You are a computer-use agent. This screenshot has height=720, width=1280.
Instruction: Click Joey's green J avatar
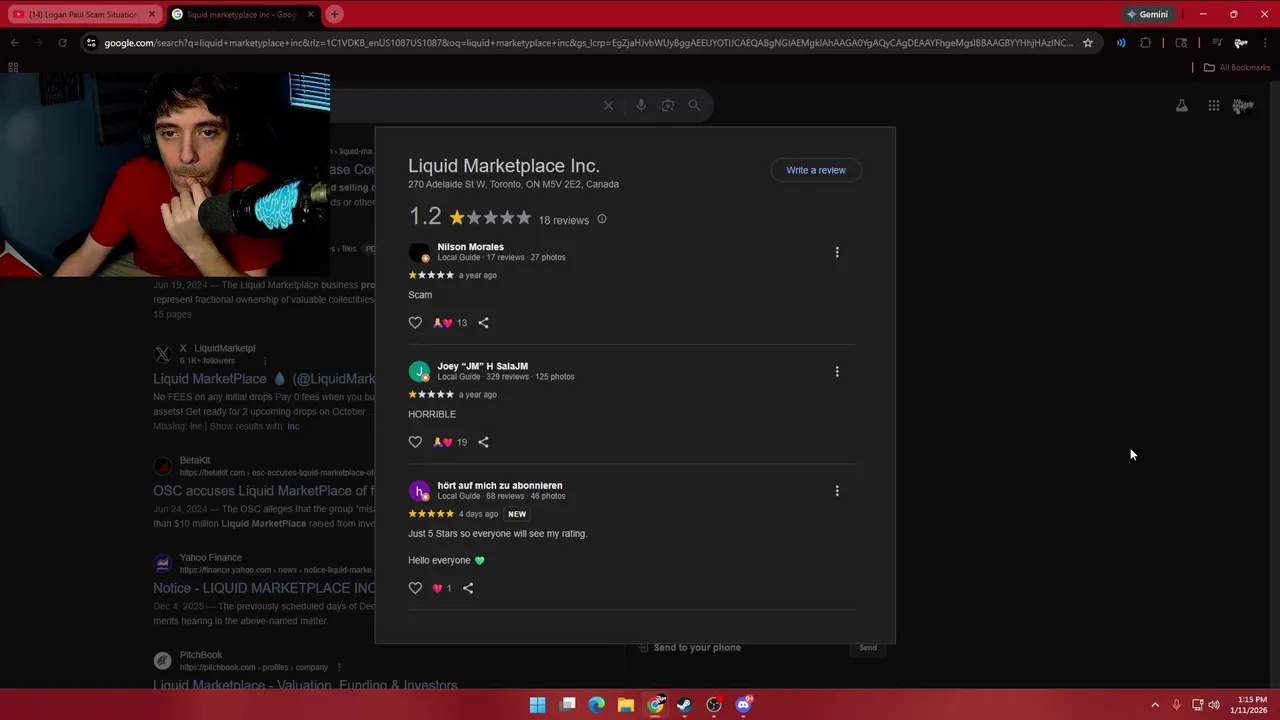coord(419,371)
